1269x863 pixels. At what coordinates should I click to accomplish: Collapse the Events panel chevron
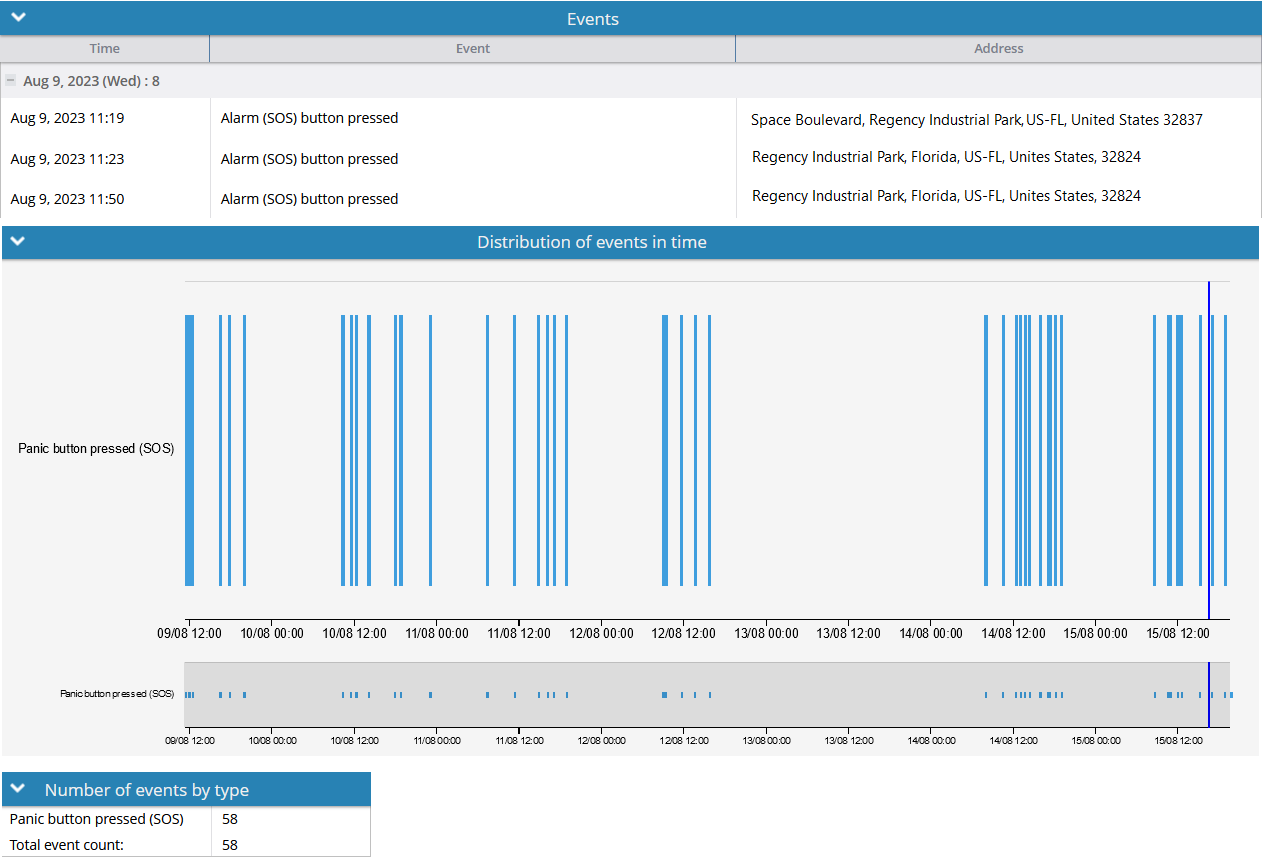coord(18,17)
